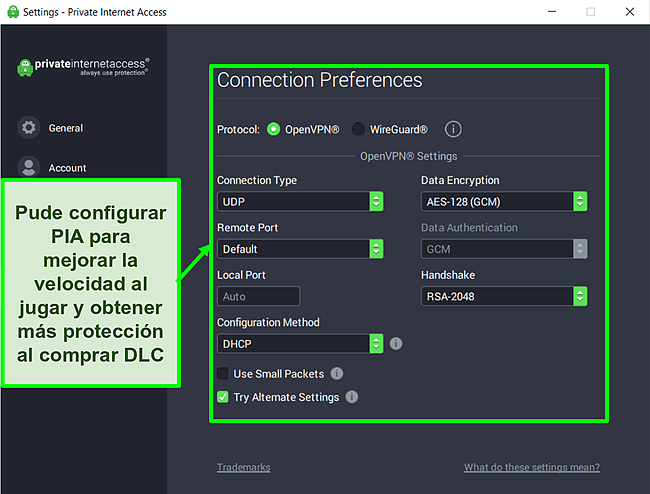Image resolution: width=650 pixels, height=494 pixels.
Task: Click the 'Connection Preferences' heading
Action: tap(320, 80)
